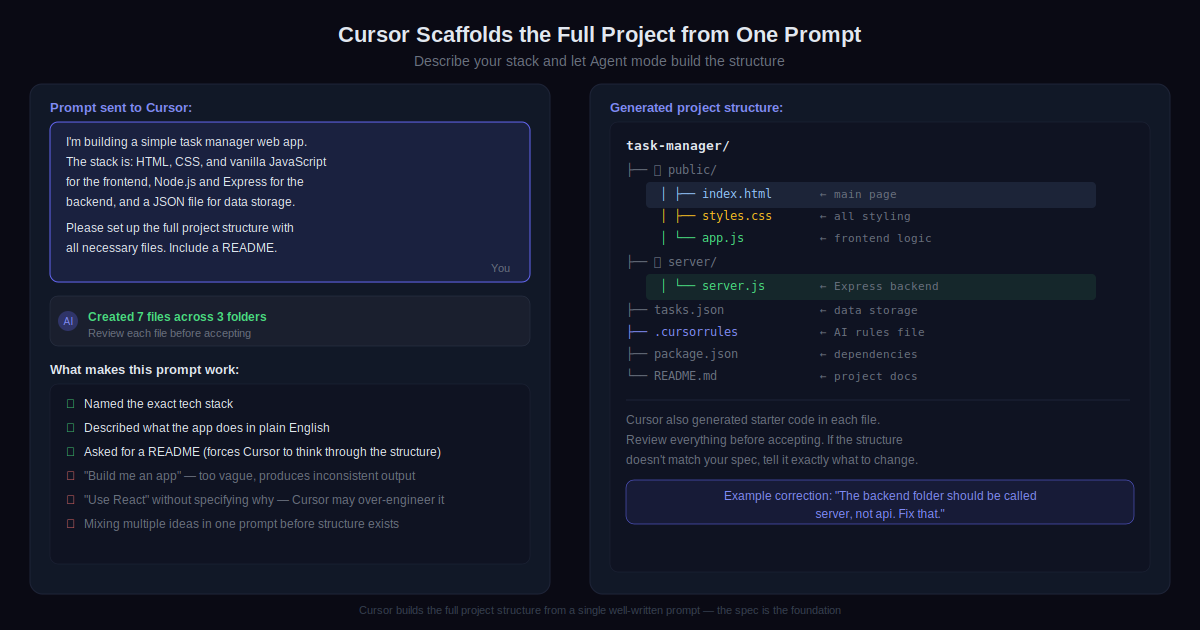Screen dimensions: 1200x630
Task: Click the red marker before "Use React"
Action: click(x=70, y=500)
